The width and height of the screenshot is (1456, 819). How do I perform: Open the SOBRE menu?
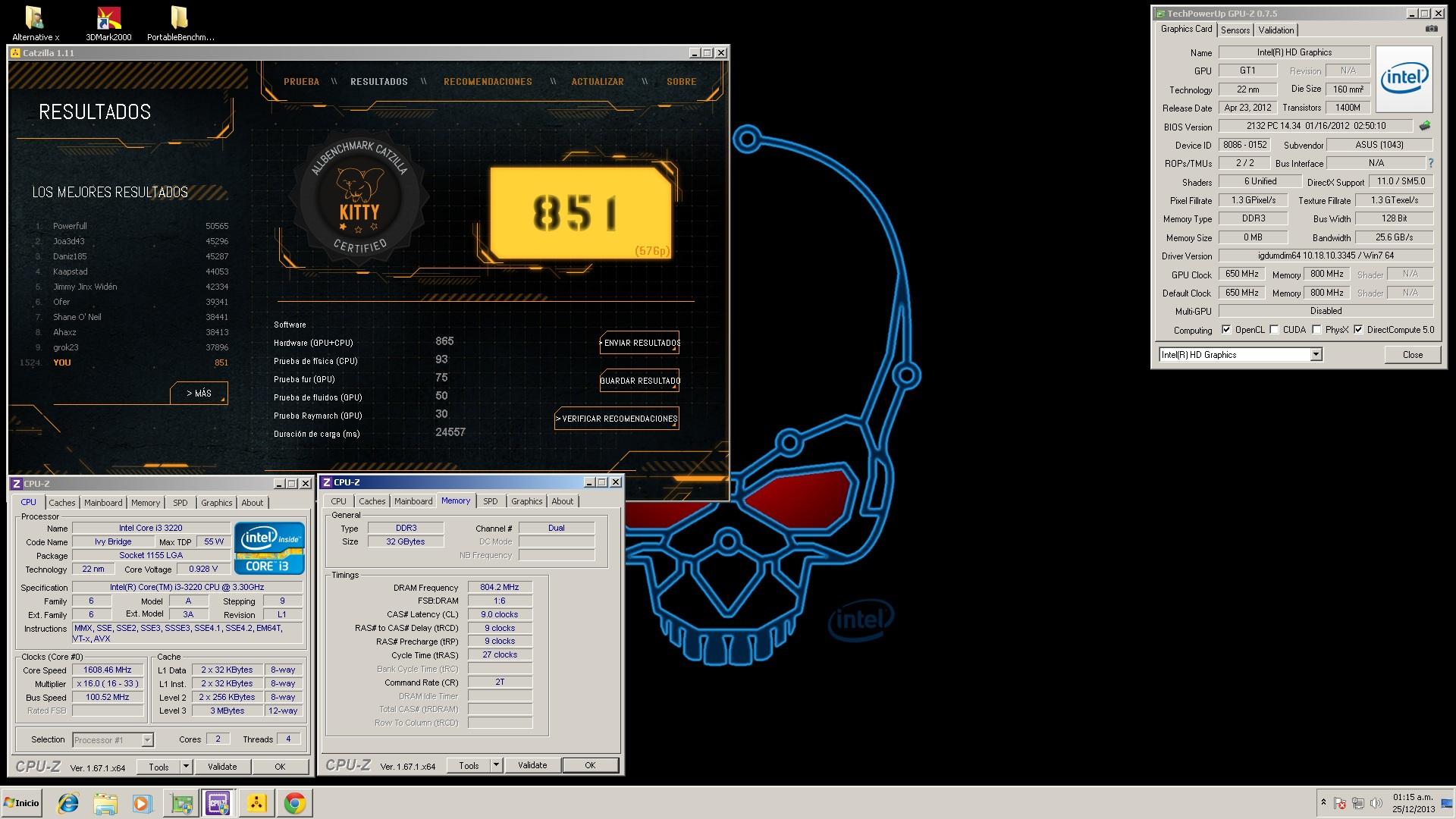681,81
